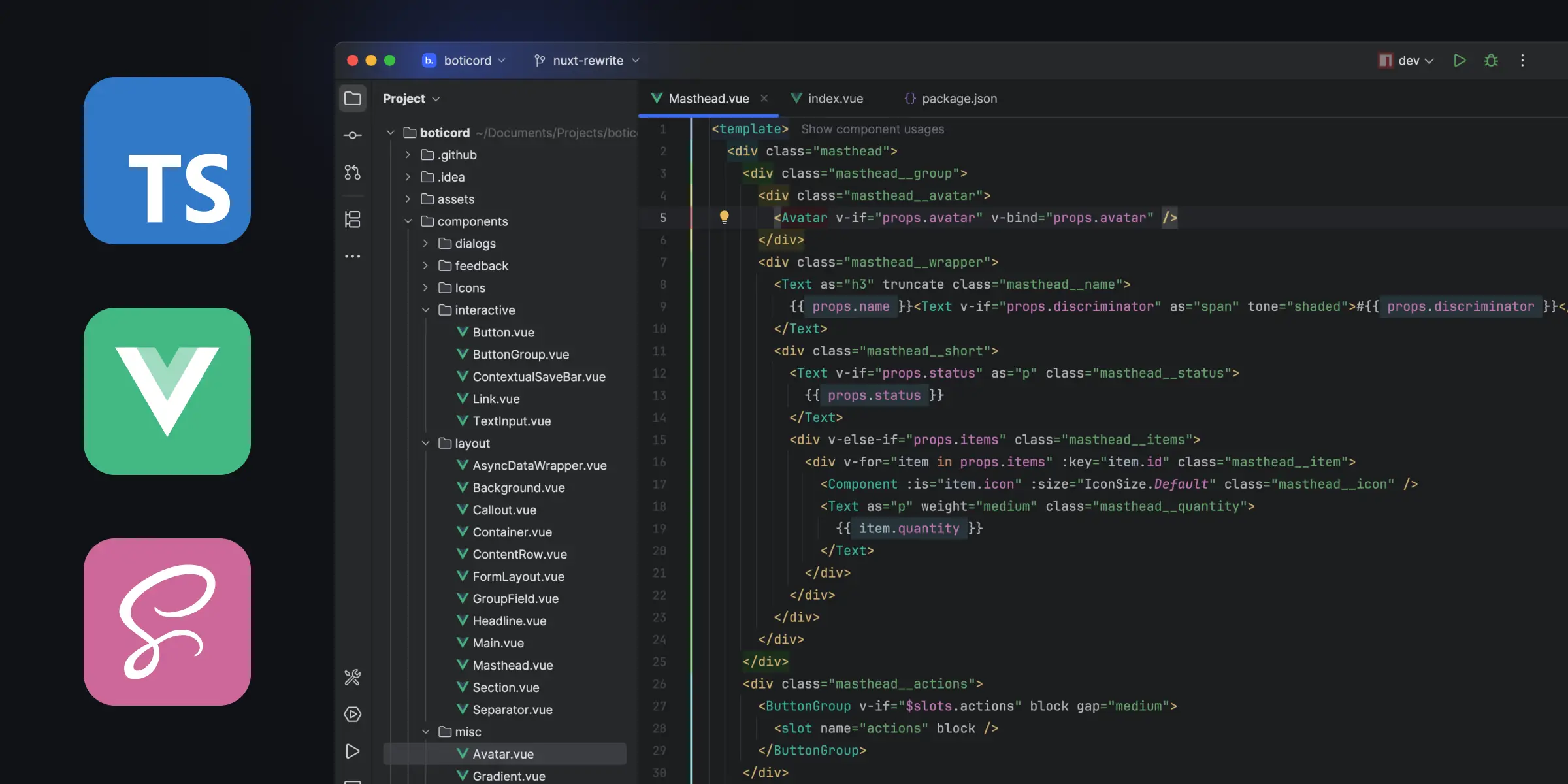This screenshot has height=784, width=1568.
Task: Click the Avatar tag on line 5
Action: pos(804,218)
